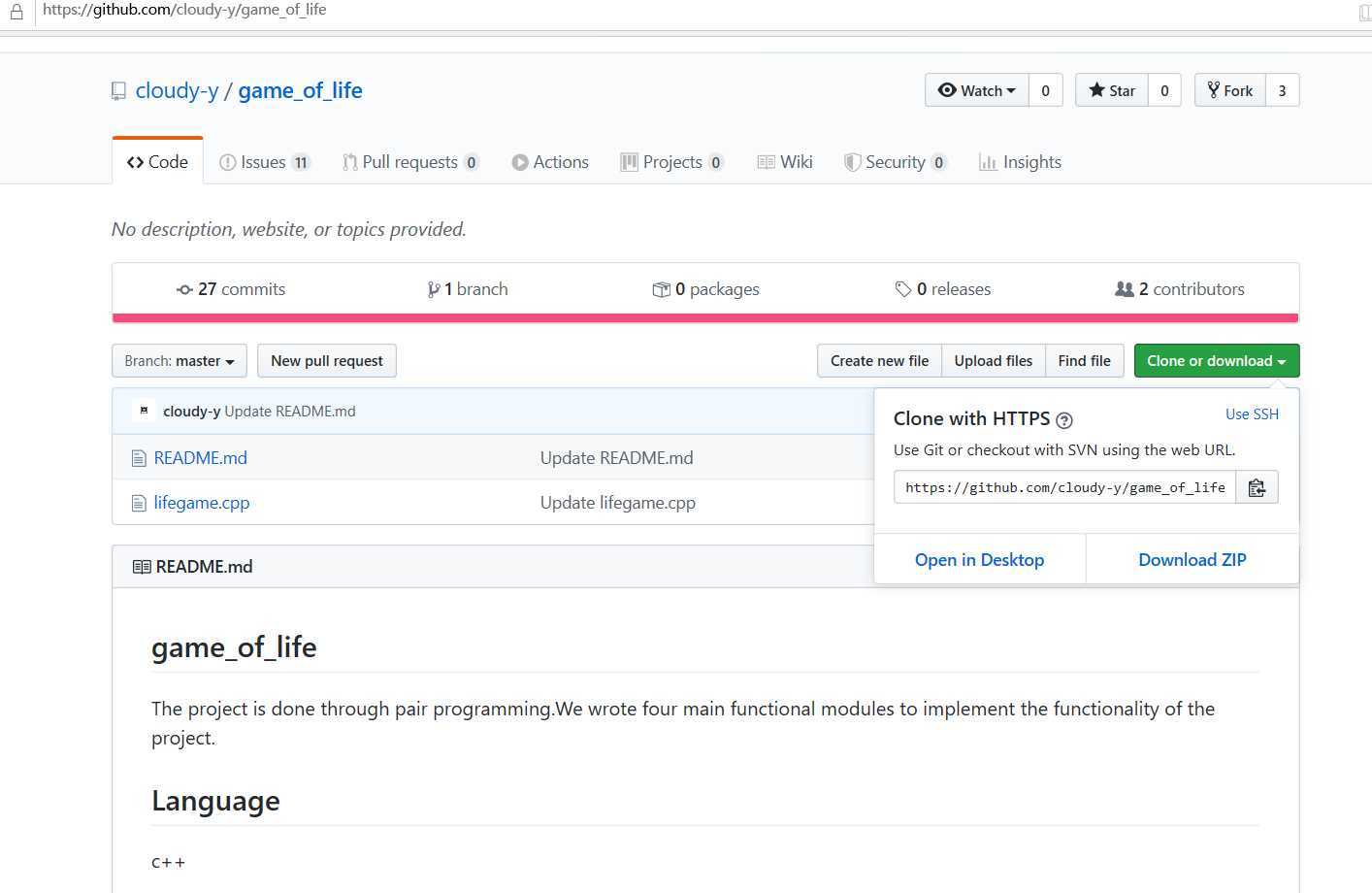This screenshot has width=1372, height=893.
Task: Click Create new file
Action: [879, 361]
